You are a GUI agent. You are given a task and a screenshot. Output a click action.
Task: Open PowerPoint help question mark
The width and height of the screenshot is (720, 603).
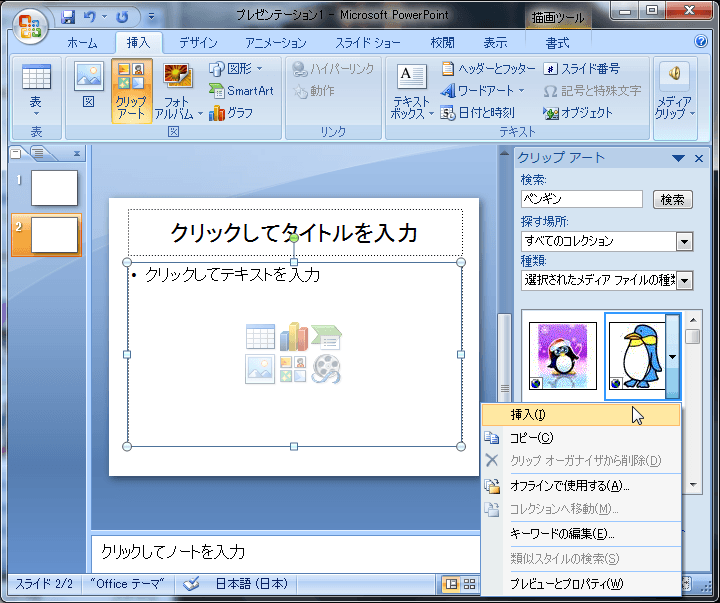coord(701,41)
